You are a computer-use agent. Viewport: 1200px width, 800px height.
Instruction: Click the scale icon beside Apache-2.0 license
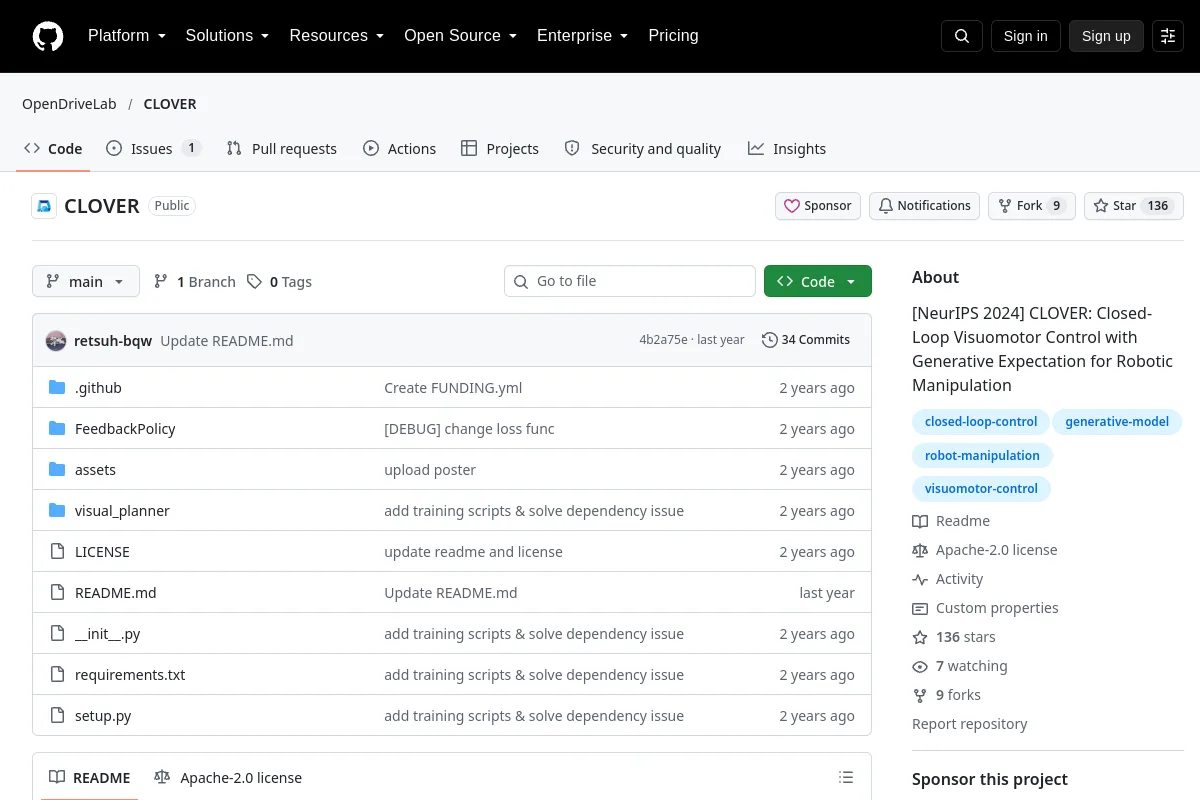(920, 550)
